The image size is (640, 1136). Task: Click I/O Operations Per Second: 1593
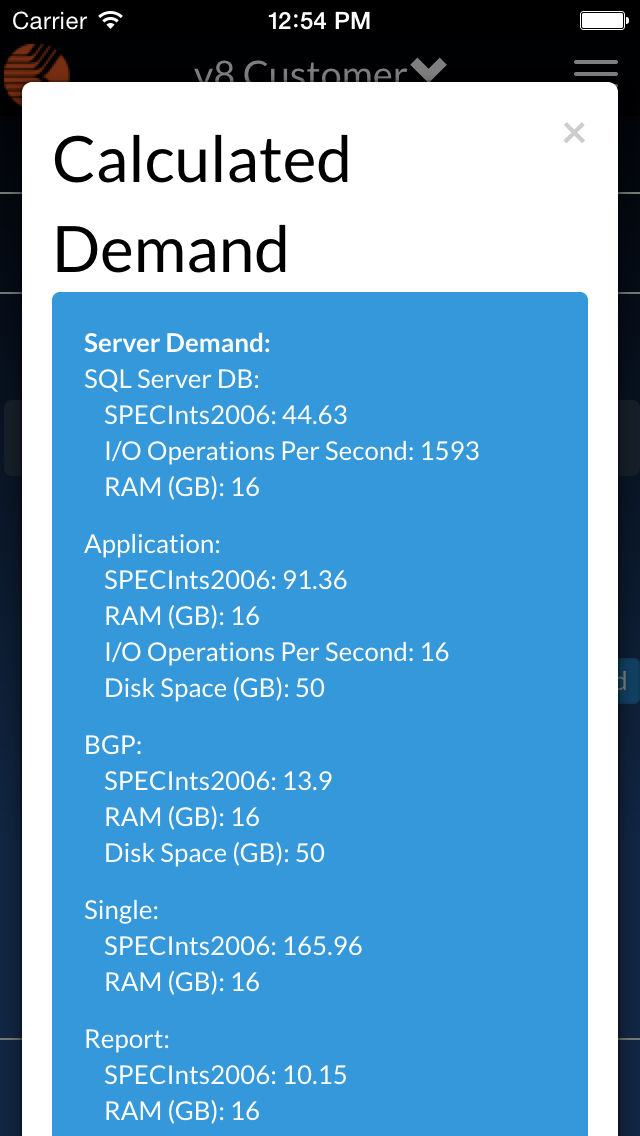coord(291,451)
